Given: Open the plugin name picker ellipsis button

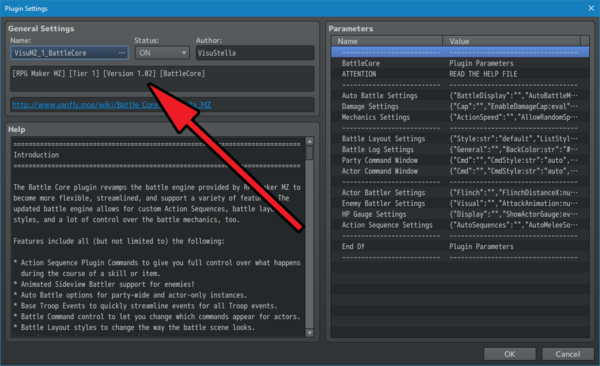Looking at the screenshot, I should (122, 53).
